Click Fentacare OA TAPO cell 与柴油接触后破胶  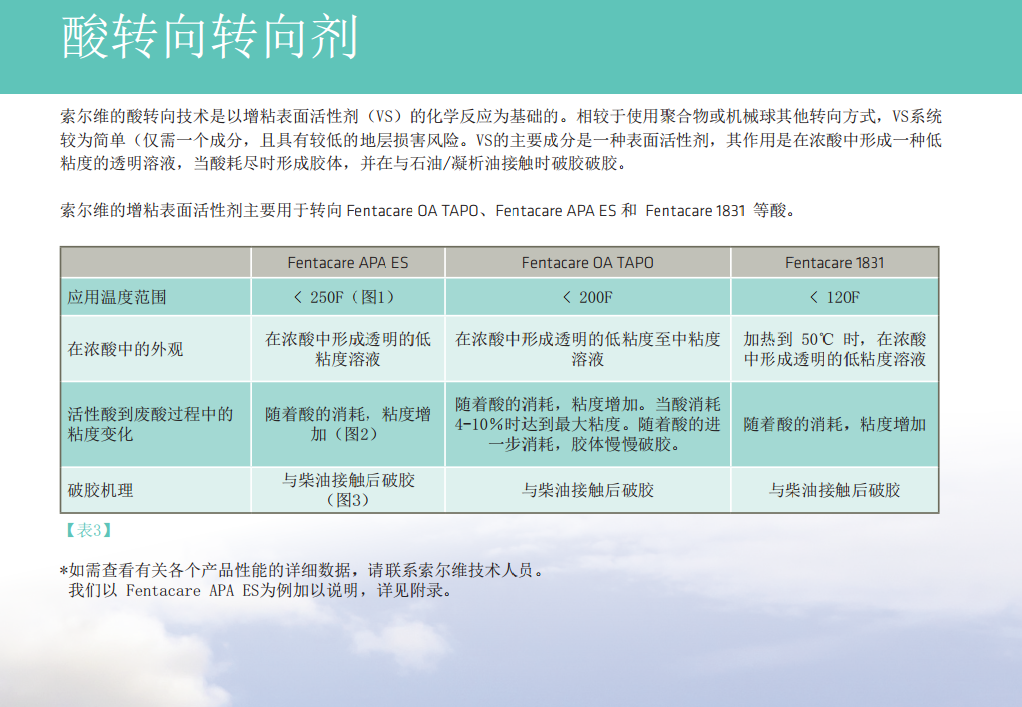pyautogui.click(x=587, y=490)
